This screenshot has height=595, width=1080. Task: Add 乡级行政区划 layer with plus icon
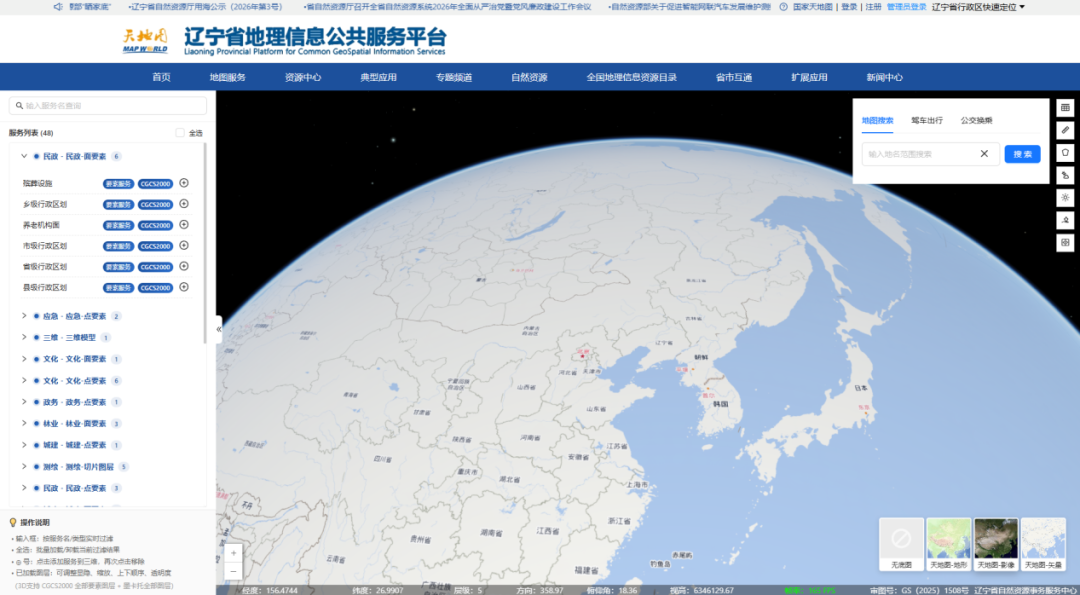(x=184, y=204)
